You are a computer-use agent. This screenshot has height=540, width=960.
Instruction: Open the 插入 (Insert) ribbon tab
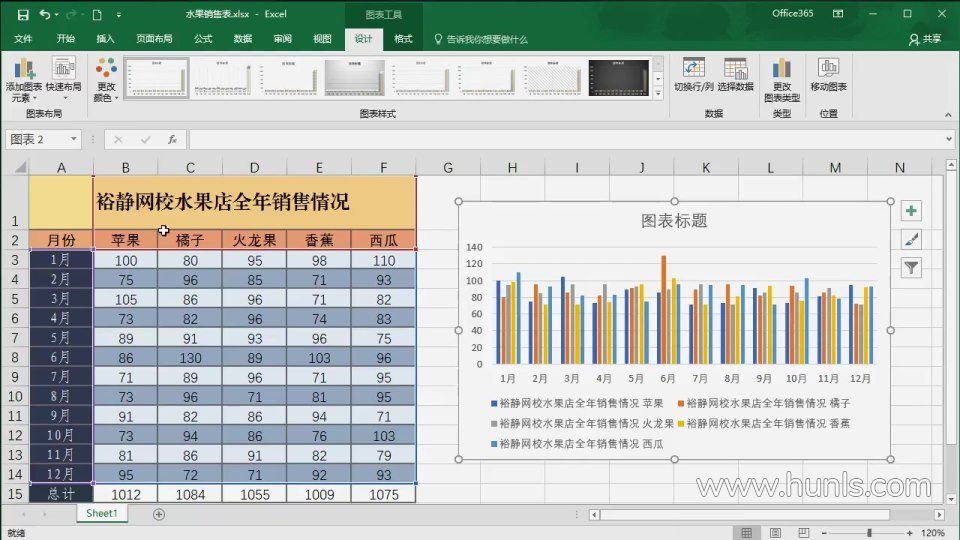105,39
